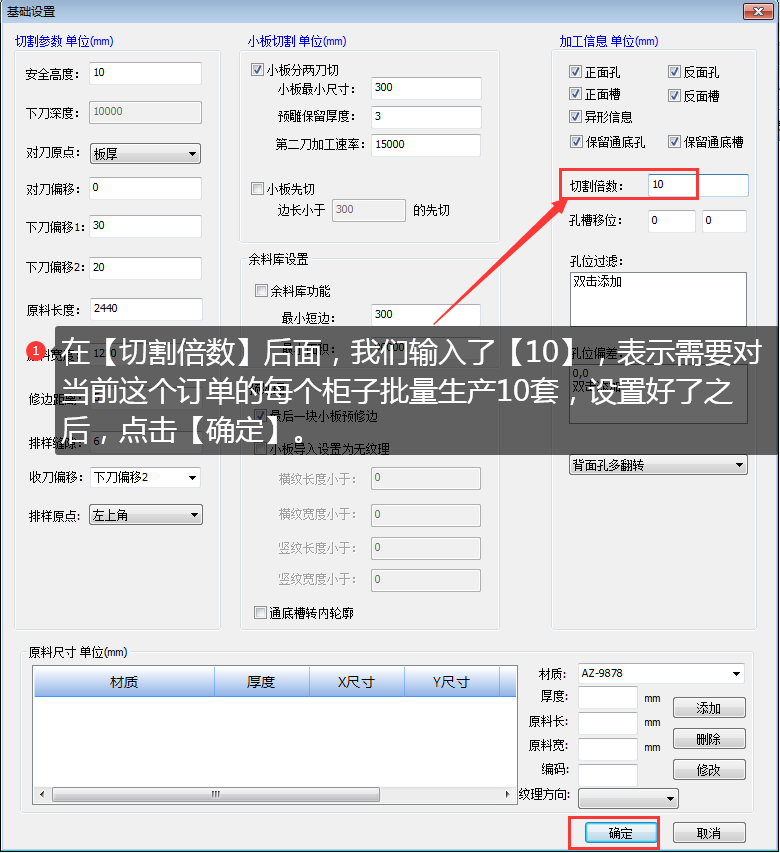Click second 孔槽移位 input field
Viewport: 780px width, 853px height.
[x=724, y=221]
